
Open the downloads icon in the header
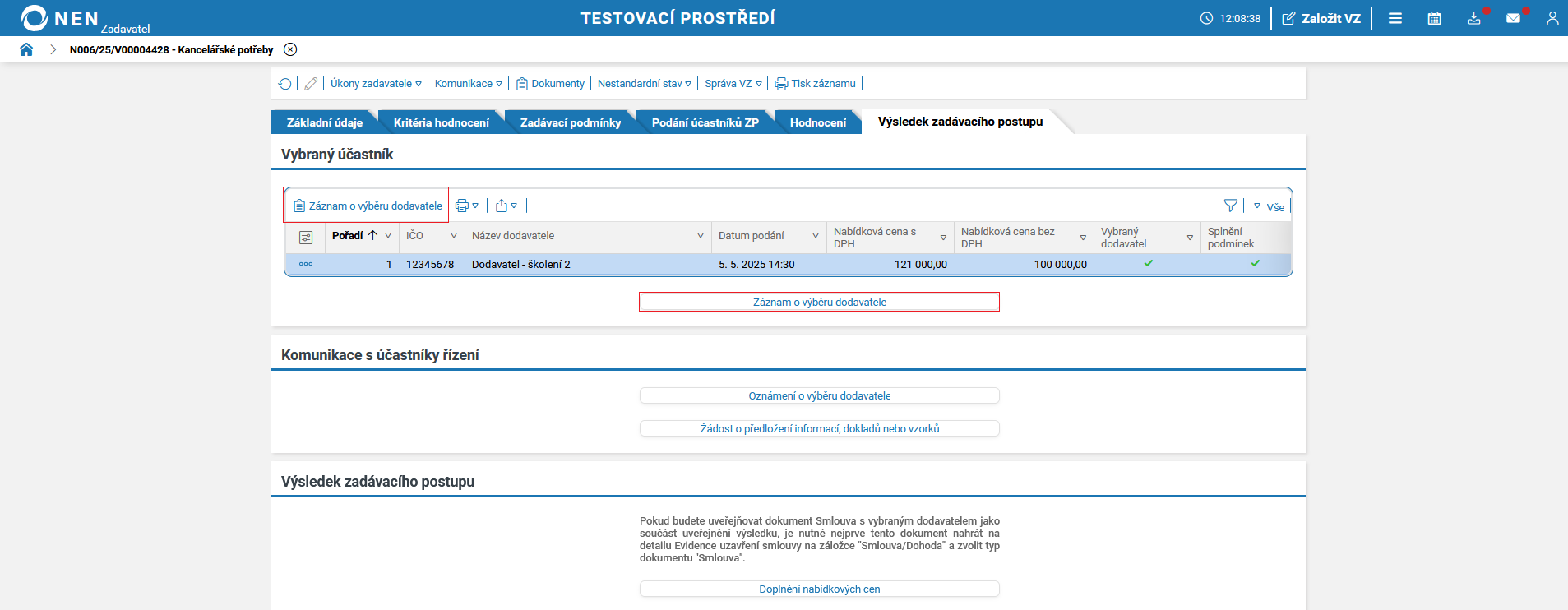click(1474, 18)
